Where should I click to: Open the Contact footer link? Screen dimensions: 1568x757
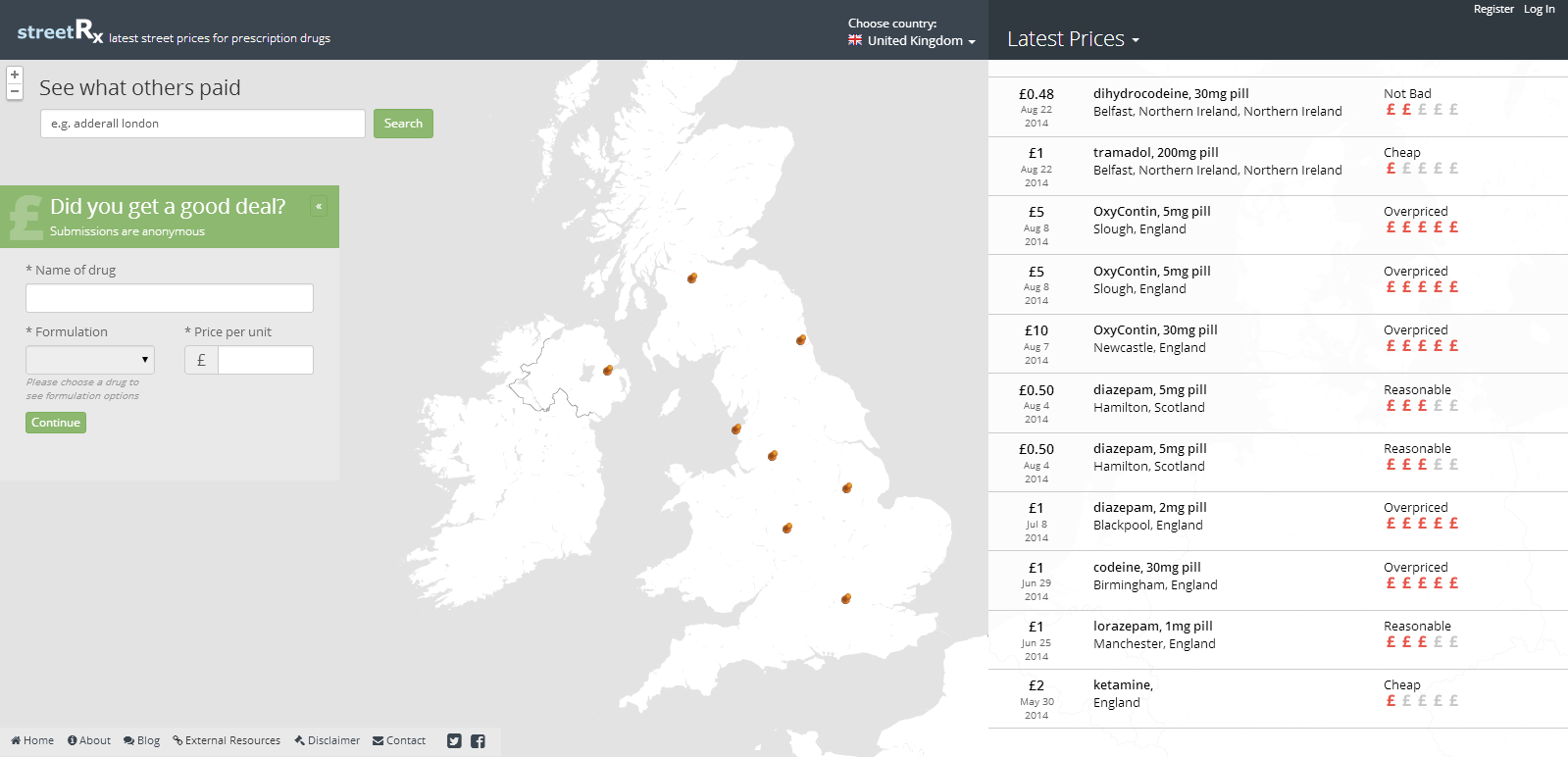[x=399, y=740]
